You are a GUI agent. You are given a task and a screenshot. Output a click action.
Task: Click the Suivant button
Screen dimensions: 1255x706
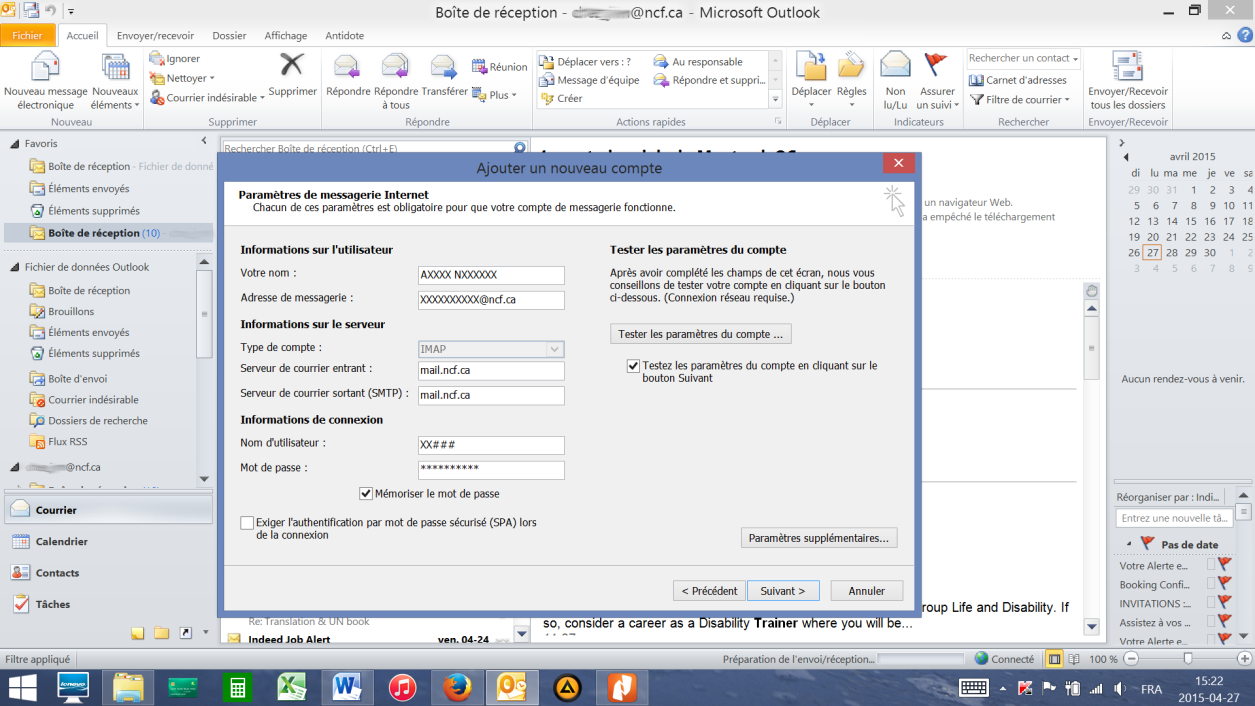[x=783, y=591]
